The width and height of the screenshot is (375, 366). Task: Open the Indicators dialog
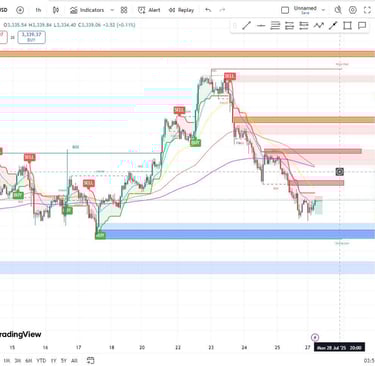coord(87,10)
